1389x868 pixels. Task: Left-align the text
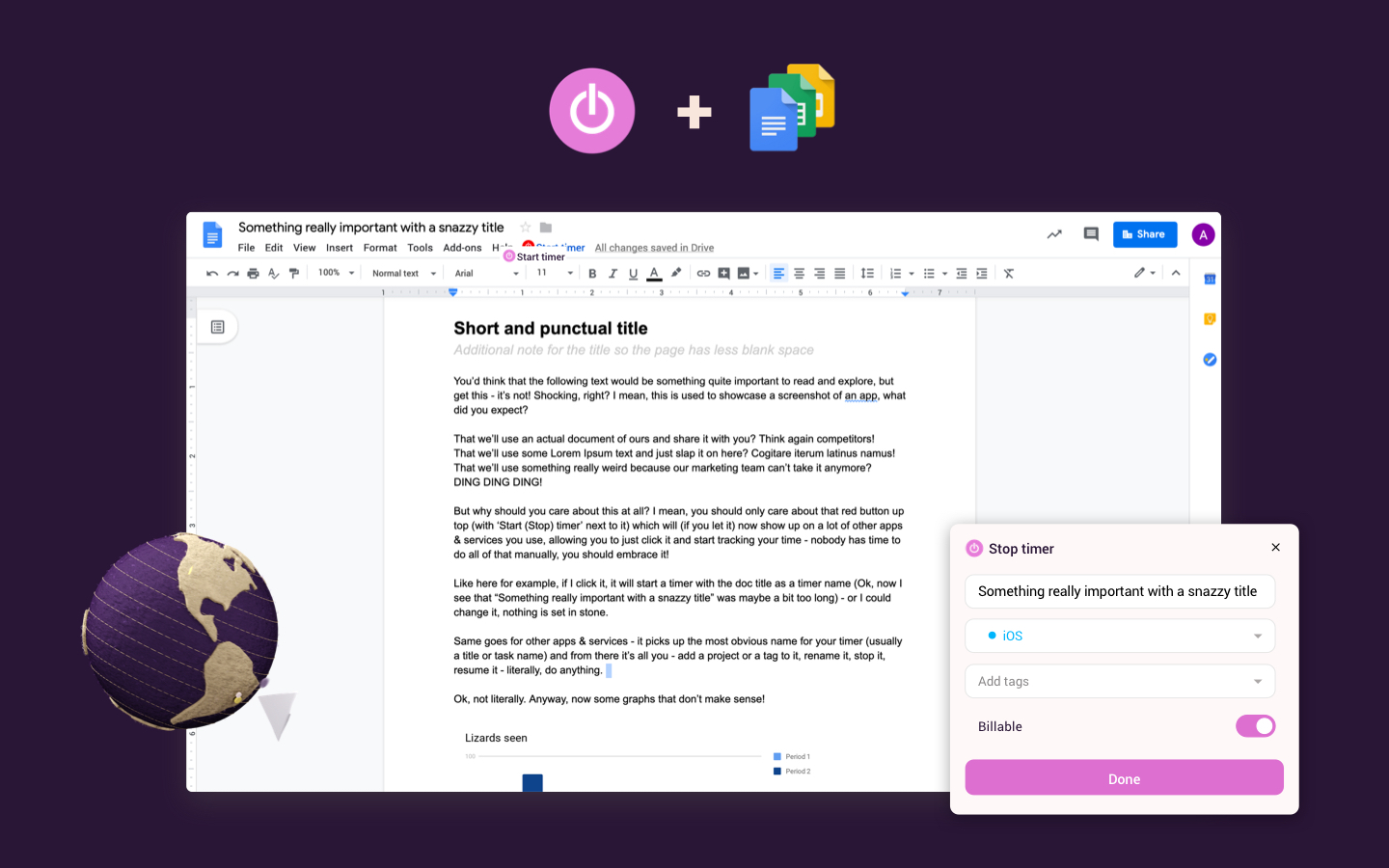coord(778,274)
